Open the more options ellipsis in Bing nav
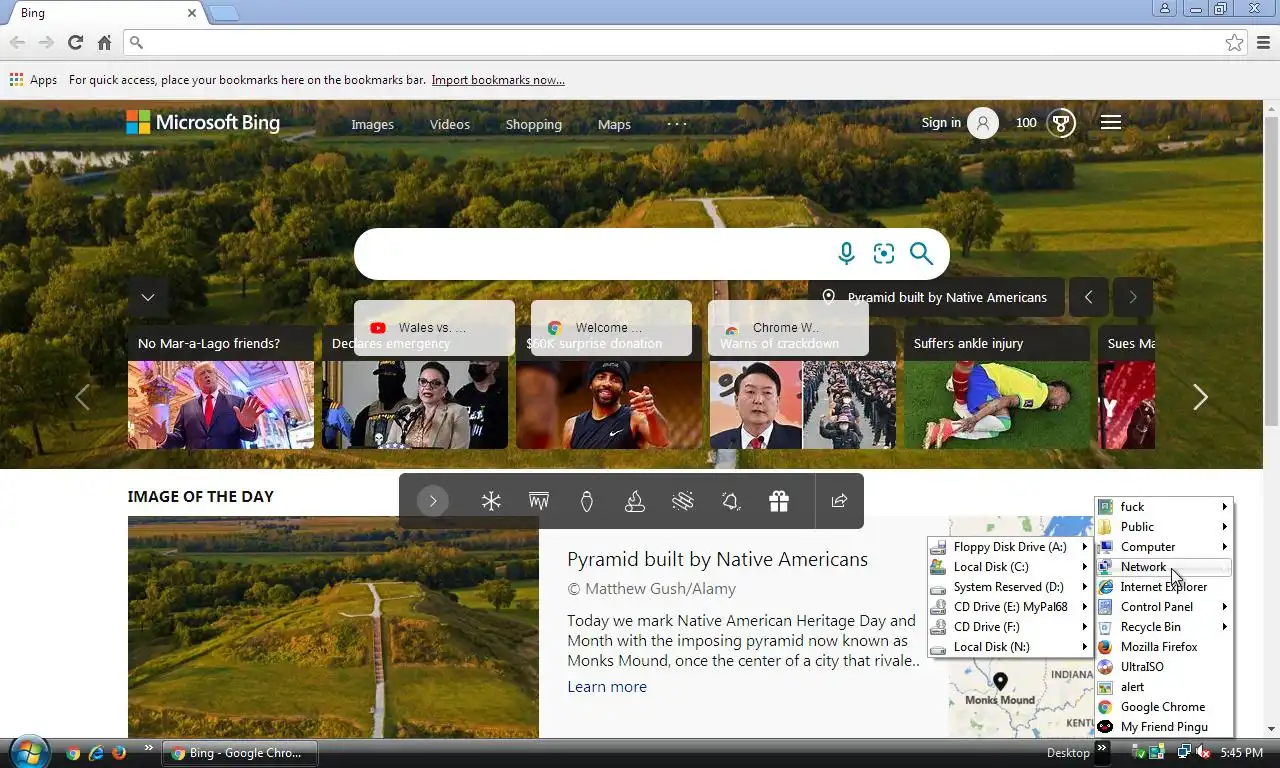The height and width of the screenshot is (768, 1280). point(677,124)
